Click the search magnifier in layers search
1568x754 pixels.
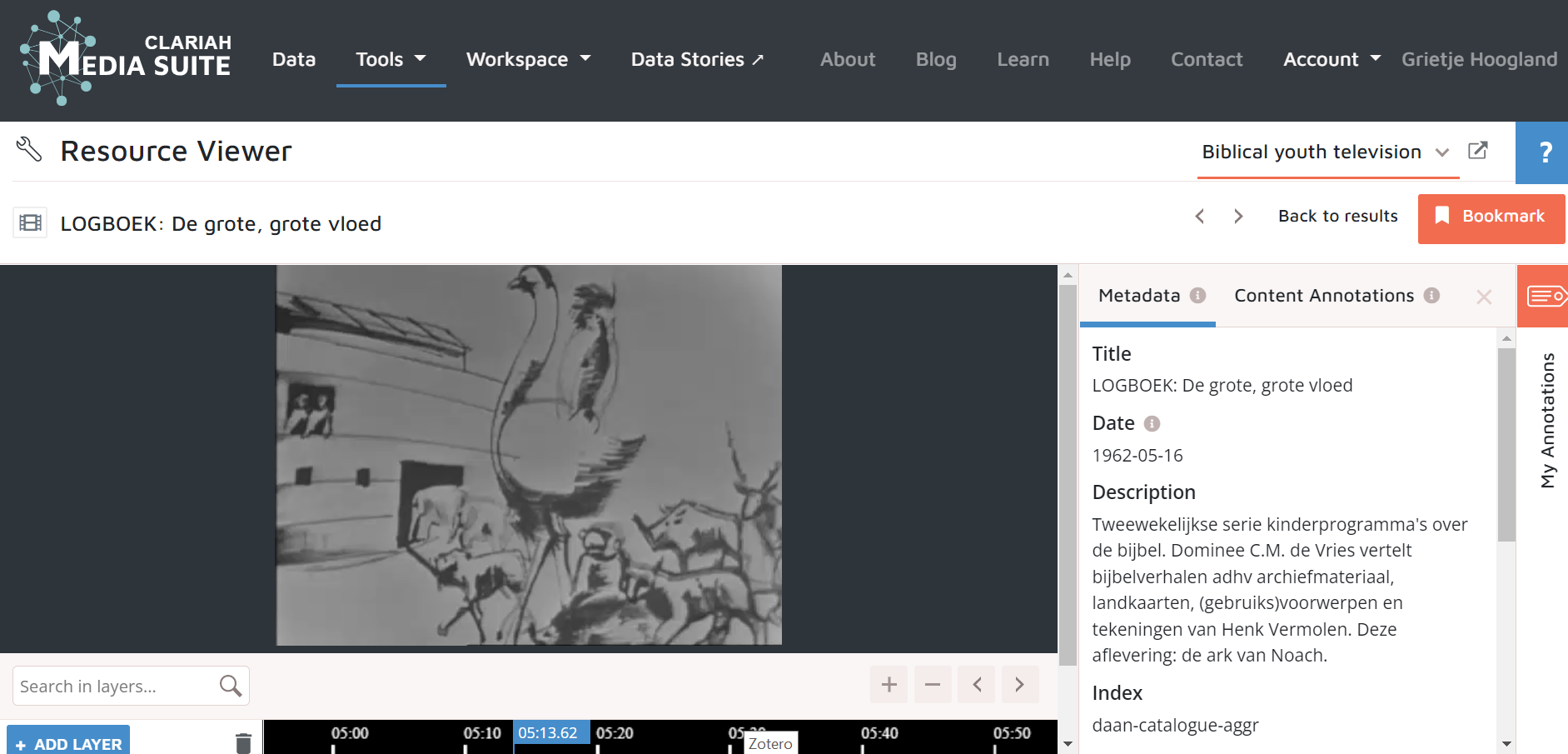pos(230,686)
